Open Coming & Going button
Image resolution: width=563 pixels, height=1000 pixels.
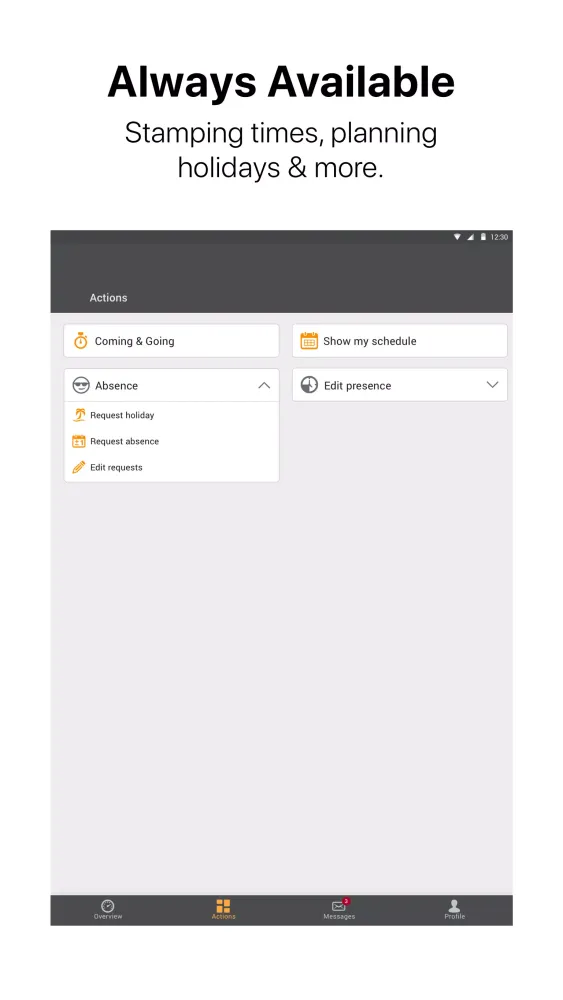pyautogui.click(x=172, y=341)
